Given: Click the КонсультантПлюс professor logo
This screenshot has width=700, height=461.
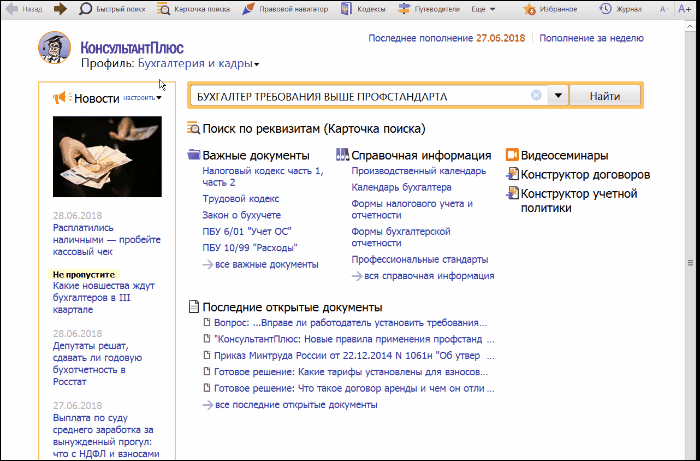Looking at the screenshot, I should [54, 48].
